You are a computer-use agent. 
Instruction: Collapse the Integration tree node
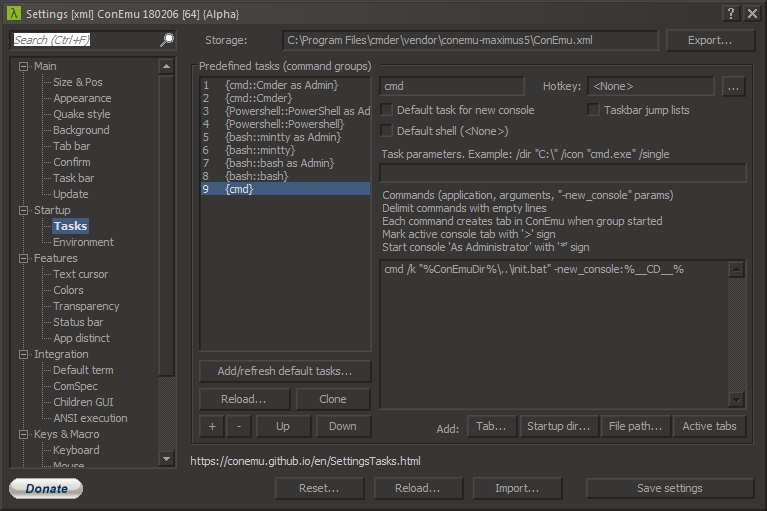[x=23, y=355]
